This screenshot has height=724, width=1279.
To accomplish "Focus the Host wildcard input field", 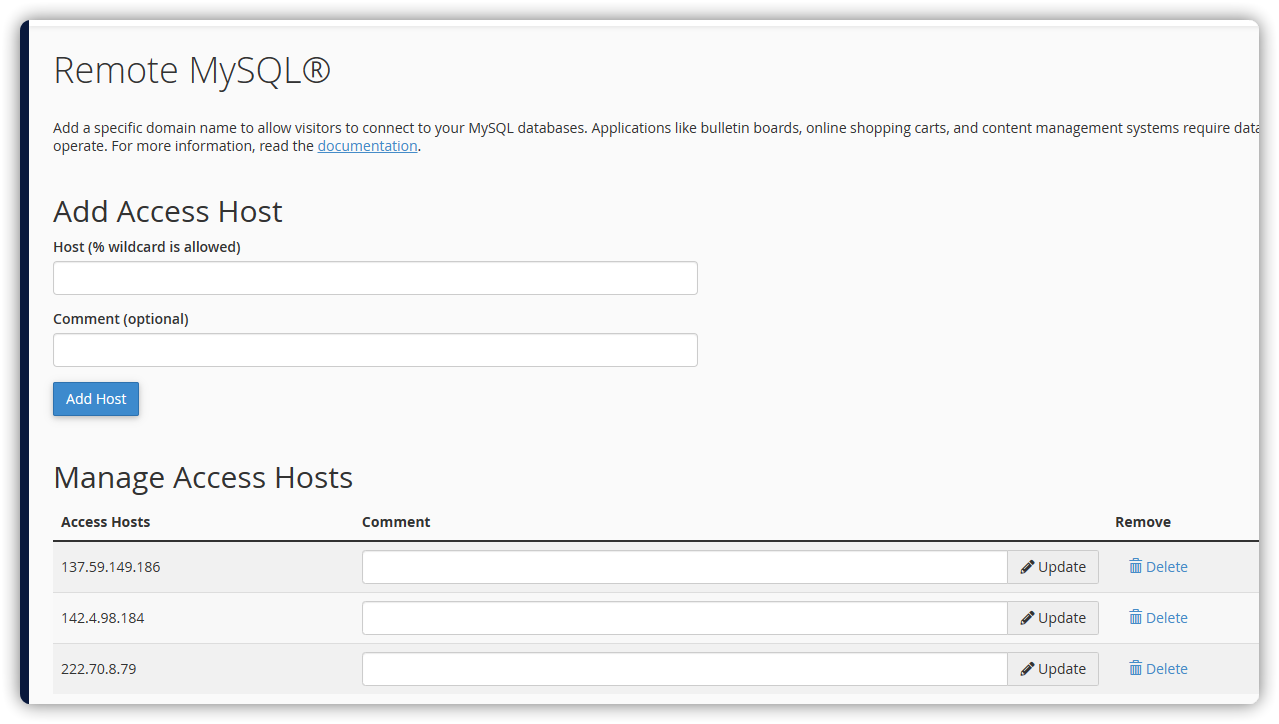I will coord(375,278).
